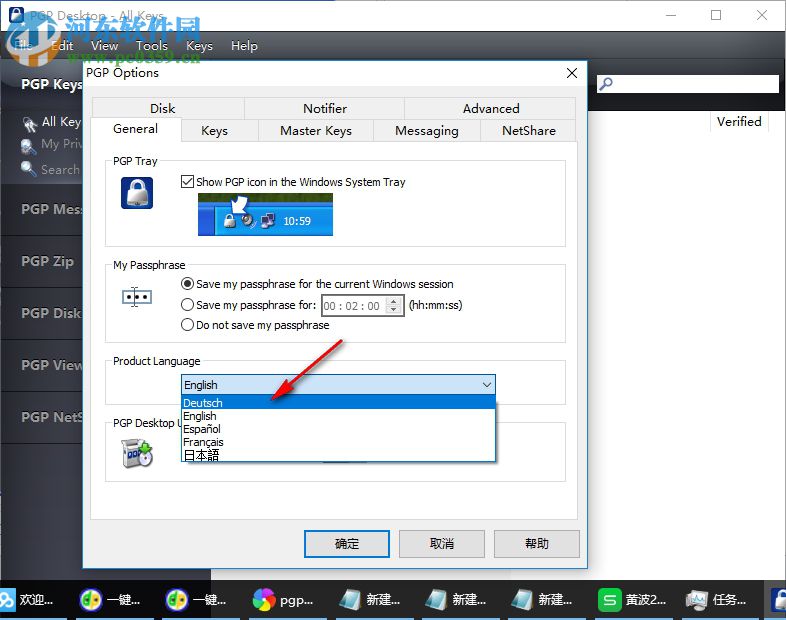This screenshot has height=620, width=786.
Task: Switch to the Messaging tab
Action: 427,131
